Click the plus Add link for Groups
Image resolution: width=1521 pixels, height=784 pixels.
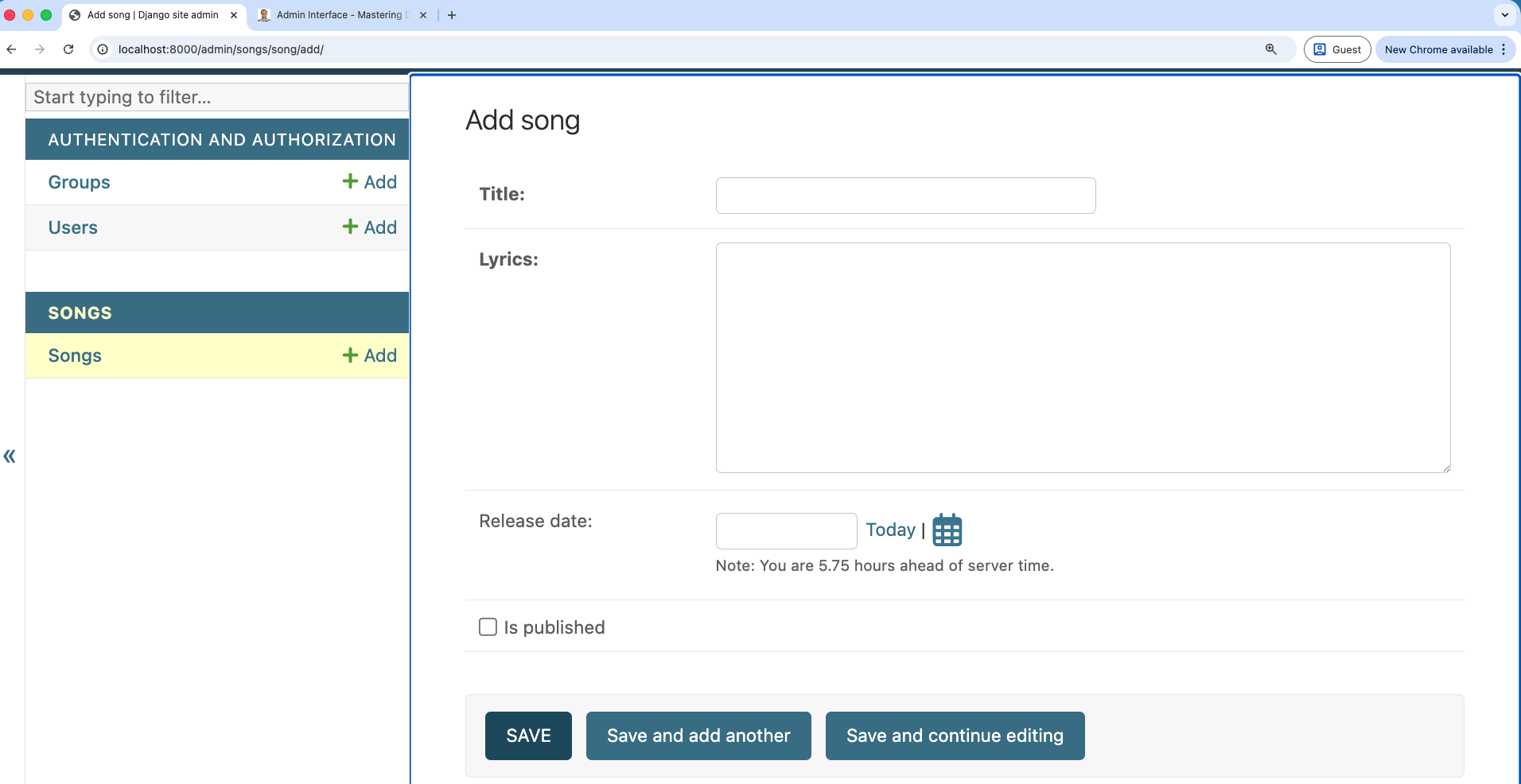click(x=369, y=182)
